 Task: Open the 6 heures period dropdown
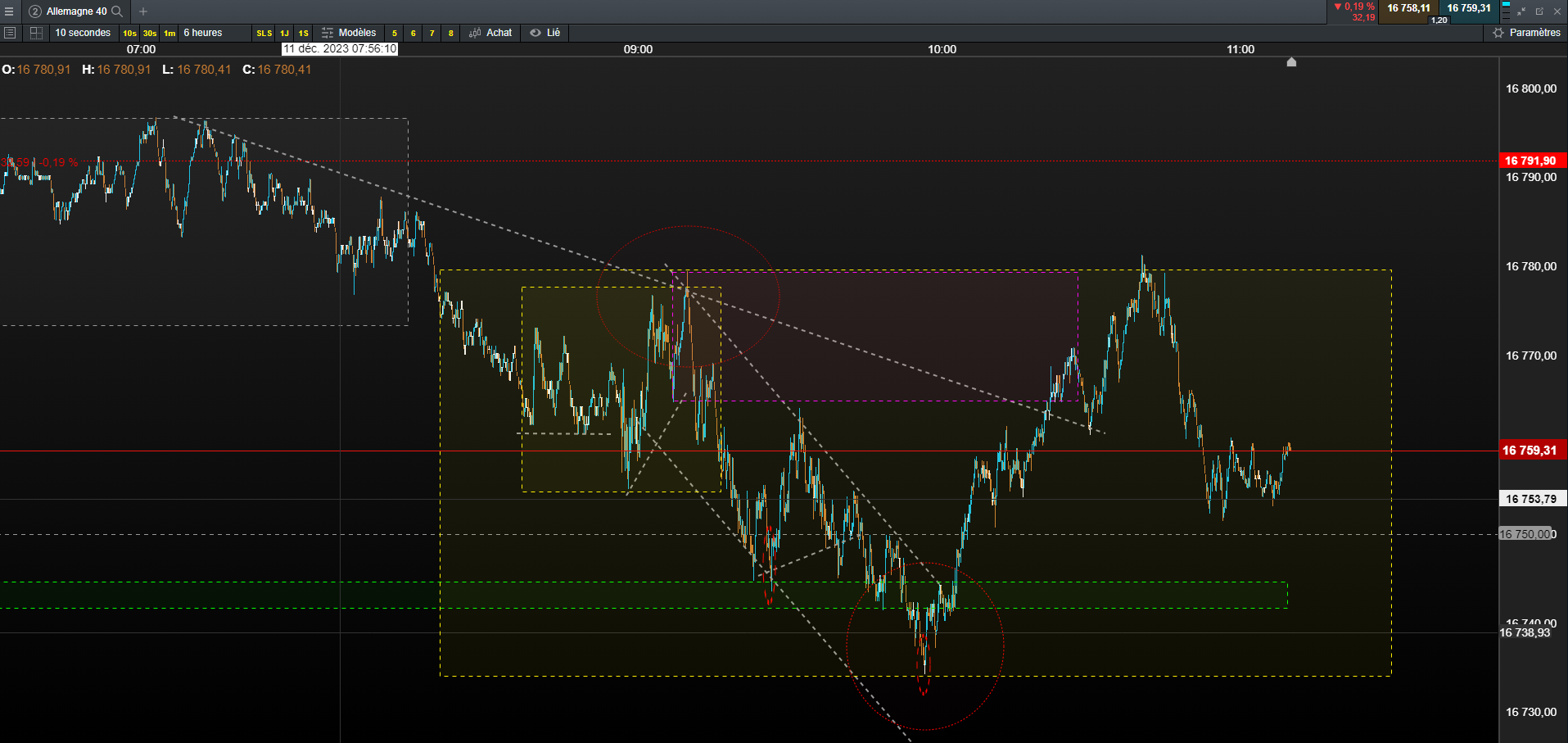pos(203,33)
